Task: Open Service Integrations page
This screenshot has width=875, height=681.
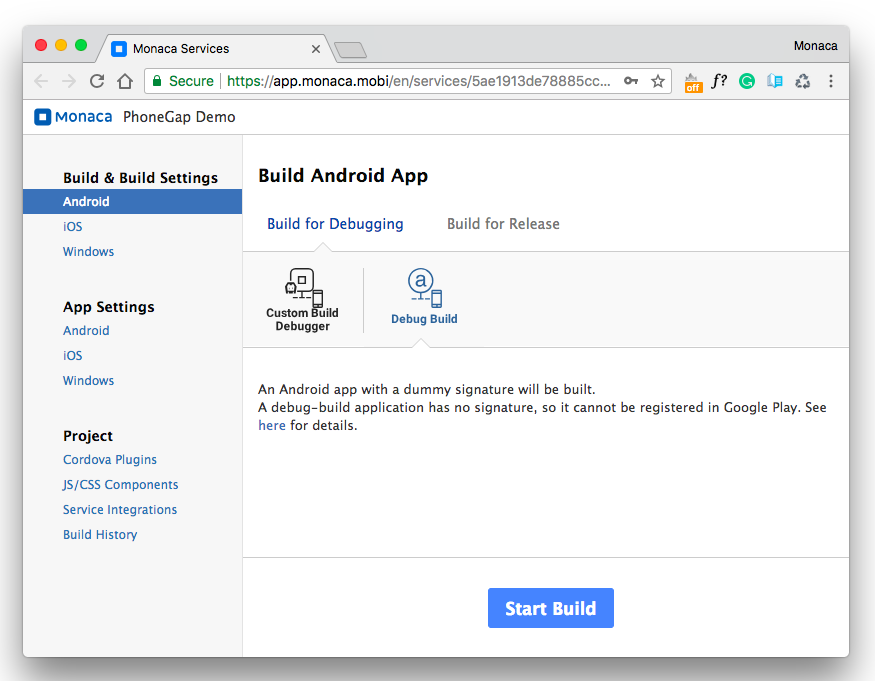Action: pos(120,510)
